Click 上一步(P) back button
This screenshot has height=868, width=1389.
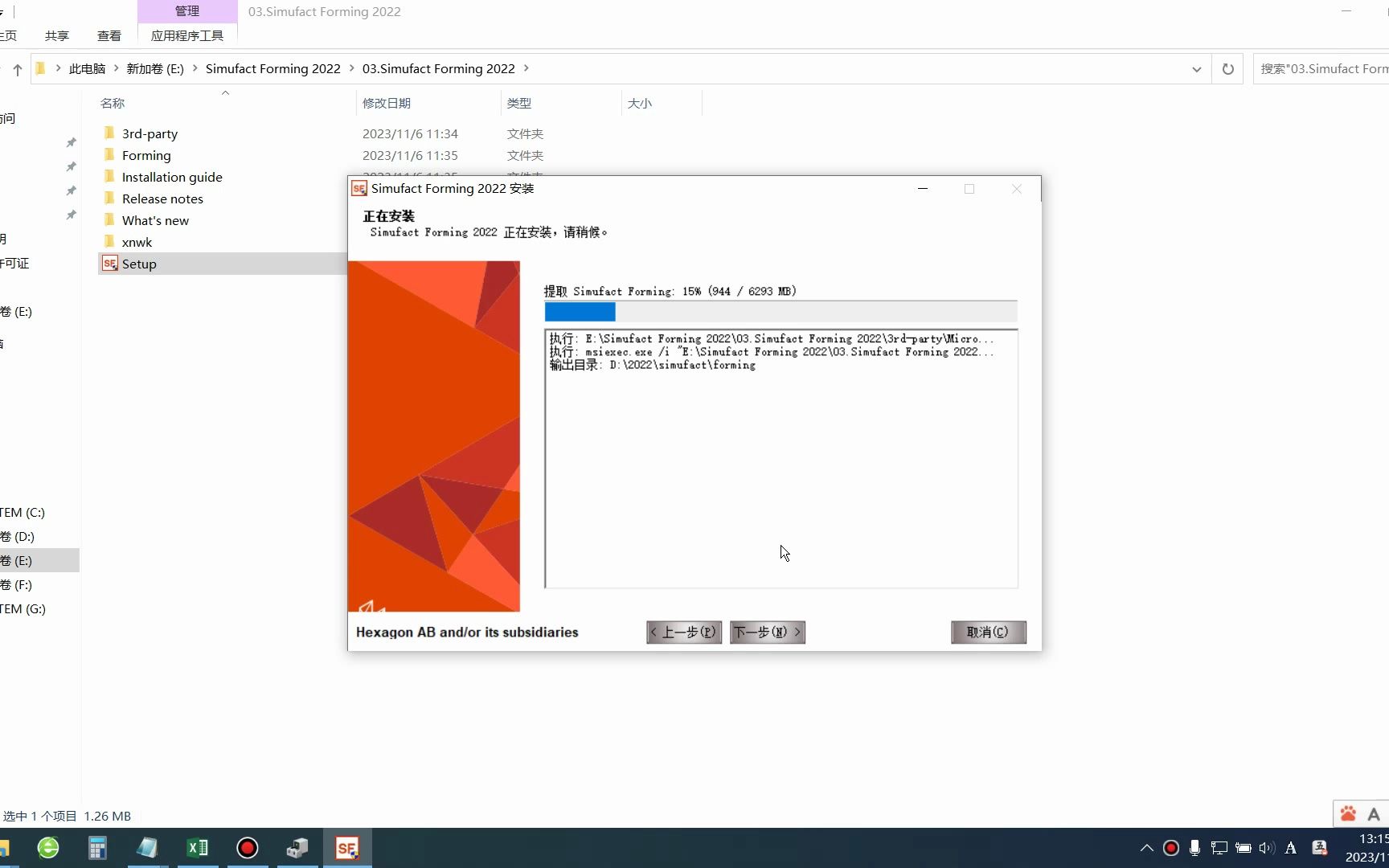[x=684, y=633]
